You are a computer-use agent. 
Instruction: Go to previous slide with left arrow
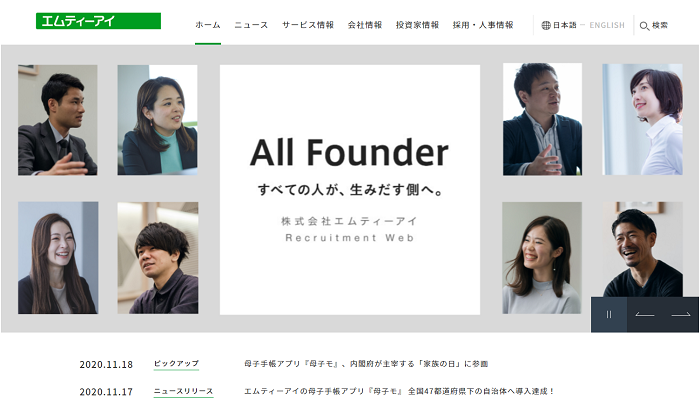click(x=645, y=315)
